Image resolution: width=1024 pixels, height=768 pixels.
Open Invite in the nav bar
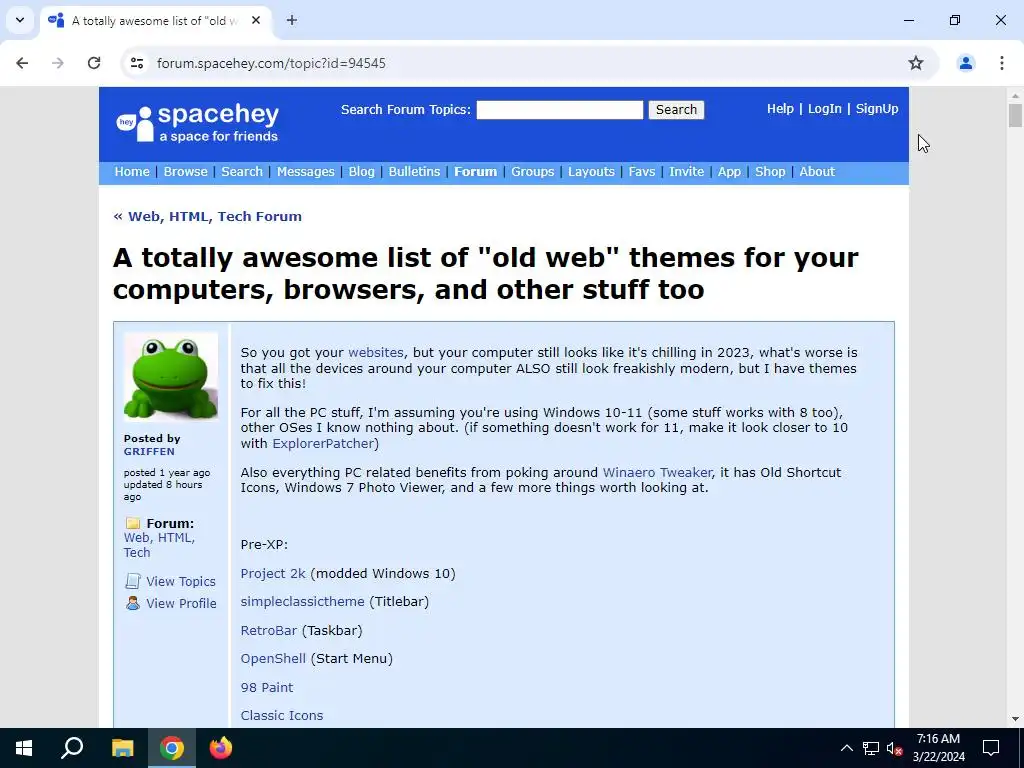pyautogui.click(x=686, y=172)
